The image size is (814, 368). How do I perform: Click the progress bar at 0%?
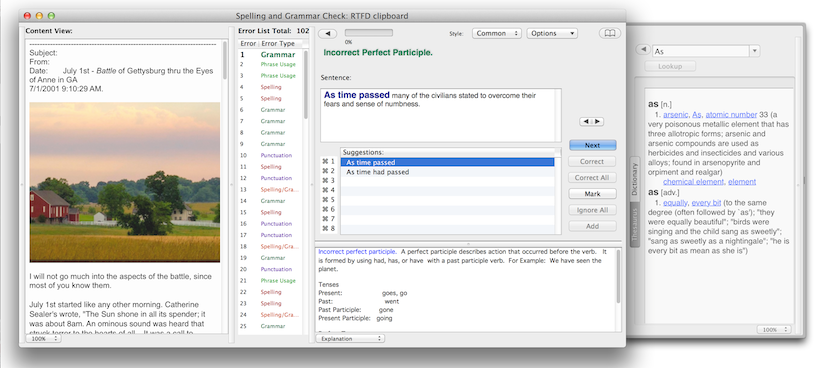tap(369, 33)
